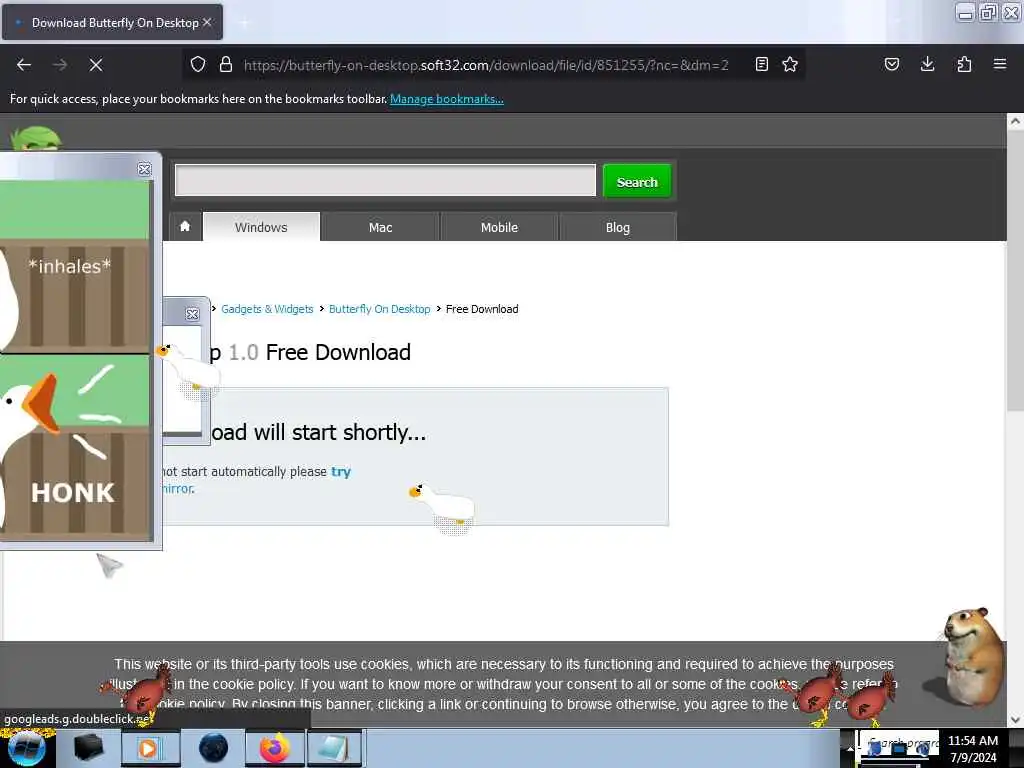1024x768 pixels.
Task: Click the page vertical scrollbar thumb
Action: point(1014,271)
